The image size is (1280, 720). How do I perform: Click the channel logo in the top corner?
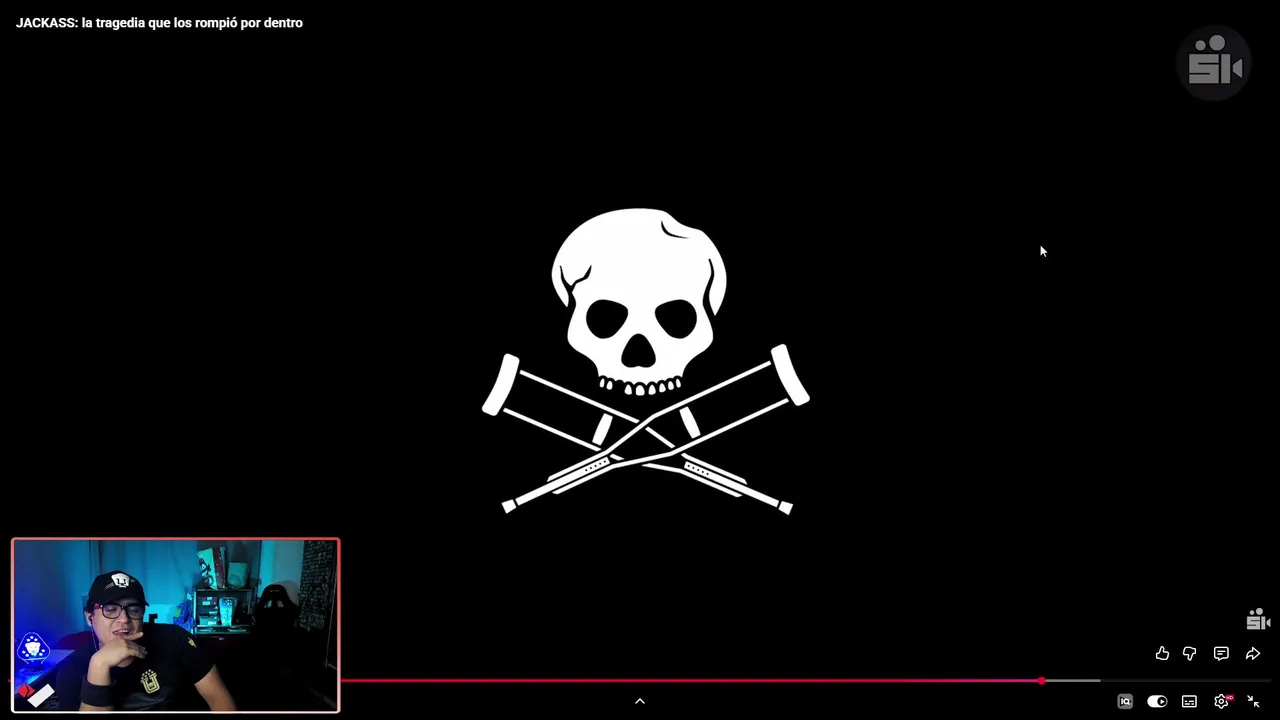pyautogui.click(x=1215, y=61)
